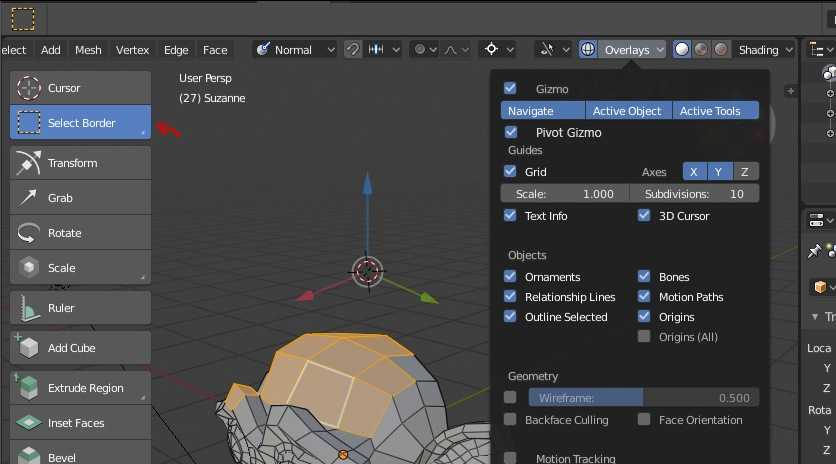This screenshot has height=464, width=836.
Task: Uncheck the Gizmo checkbox
Action: 510,88
